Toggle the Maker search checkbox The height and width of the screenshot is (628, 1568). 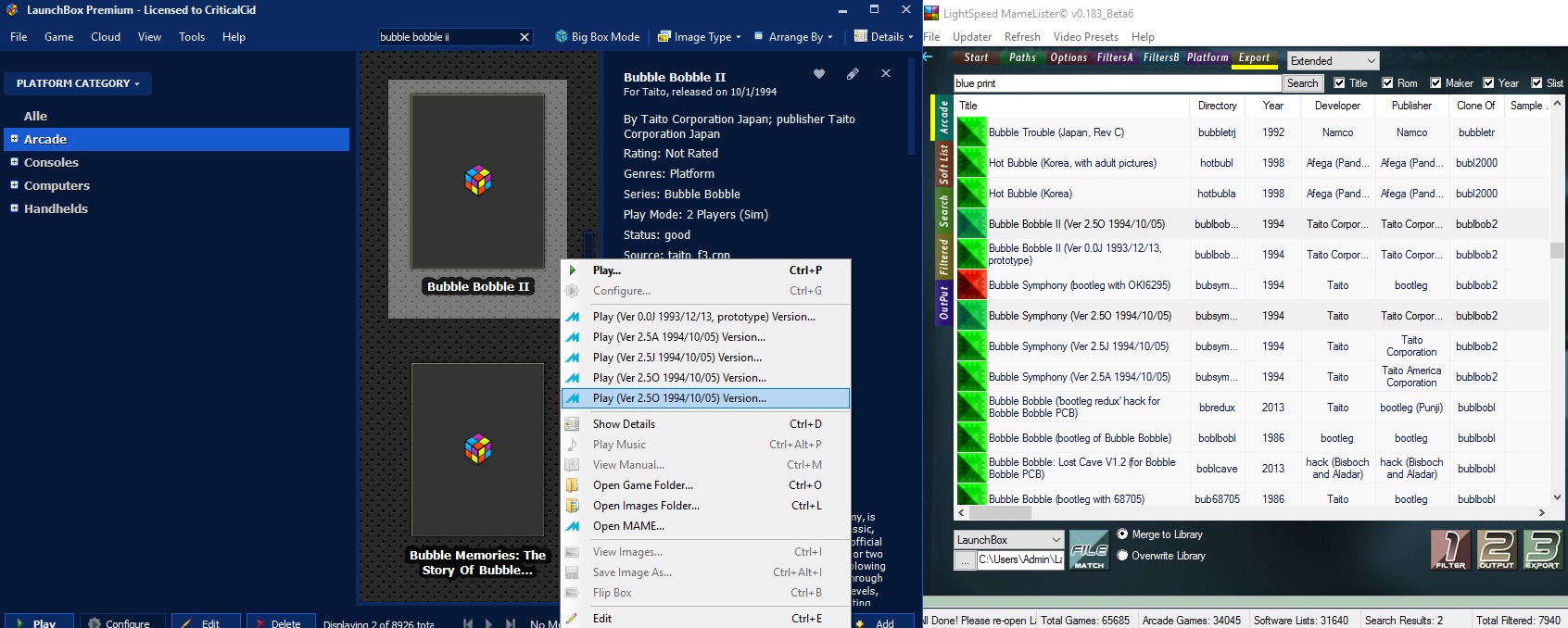(1435, 83)
